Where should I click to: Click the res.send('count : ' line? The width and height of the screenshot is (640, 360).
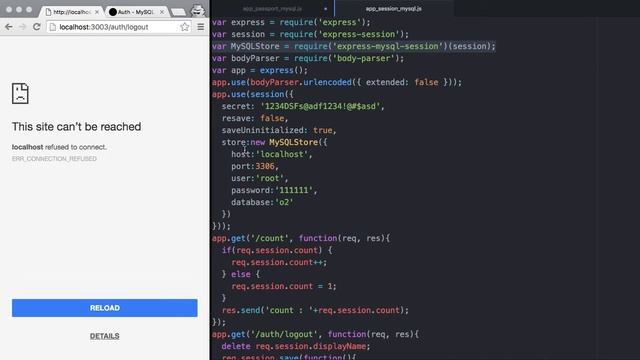(x=315, y=310)
